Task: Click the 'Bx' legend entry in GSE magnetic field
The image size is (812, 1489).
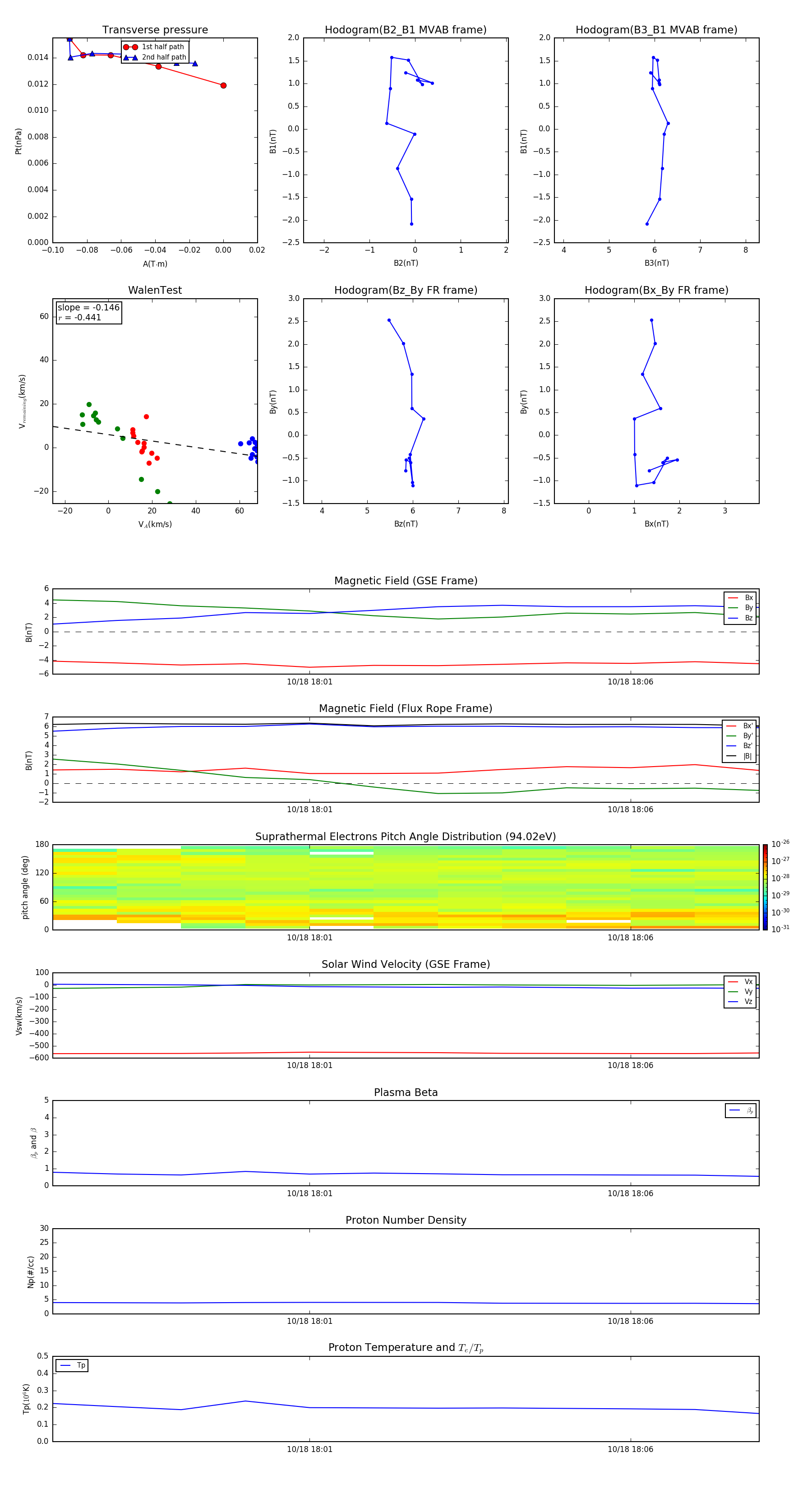Action: click(740, 598)
